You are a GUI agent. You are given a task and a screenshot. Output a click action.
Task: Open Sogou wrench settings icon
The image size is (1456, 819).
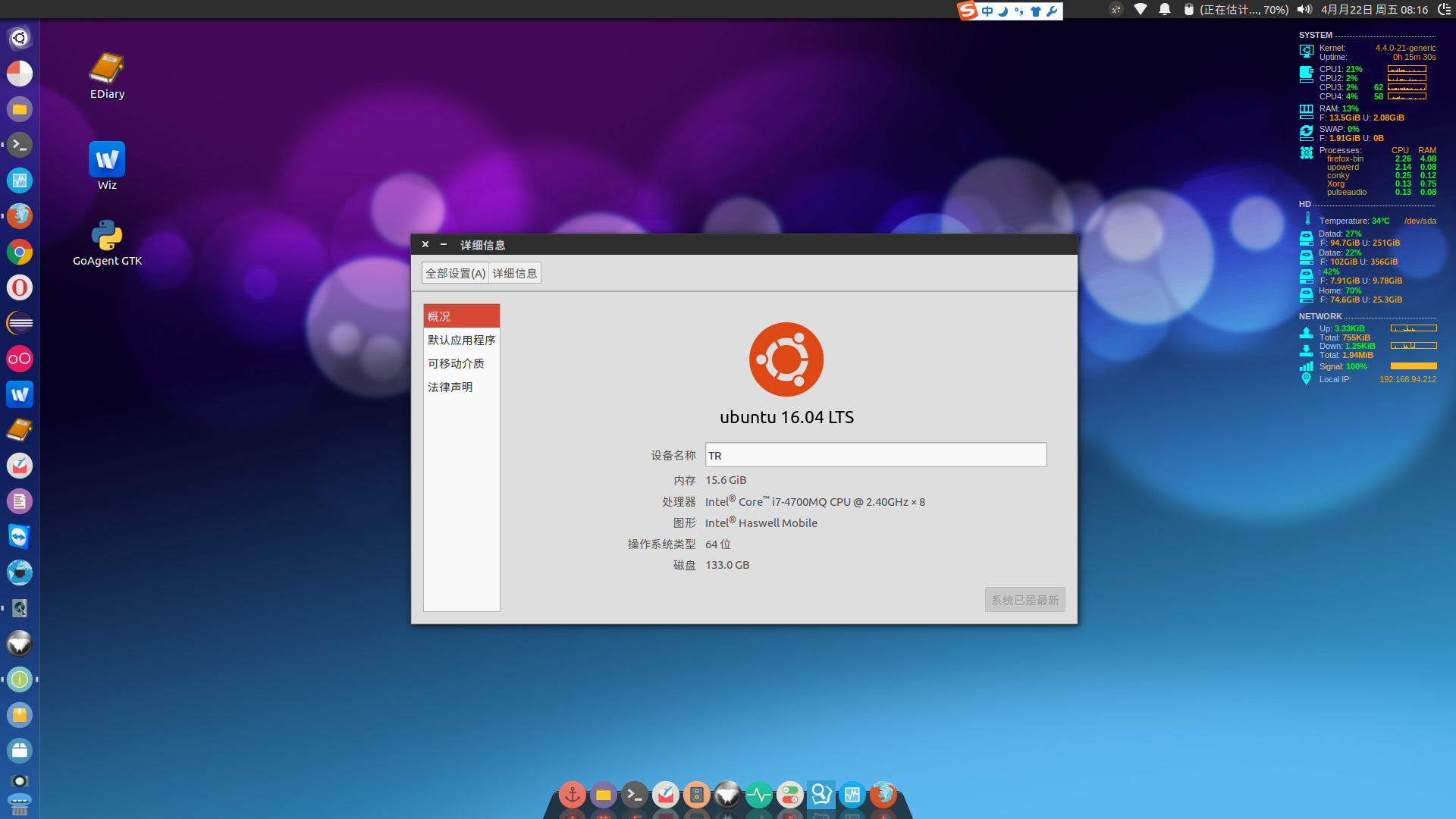pyautogui.click(x=1052, y=11)
